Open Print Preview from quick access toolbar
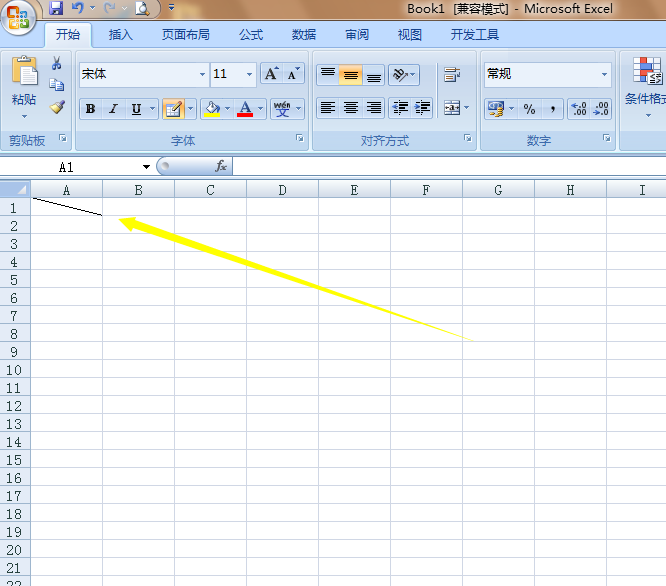Screen dimensions: 666x586 [x=142, y=8]
